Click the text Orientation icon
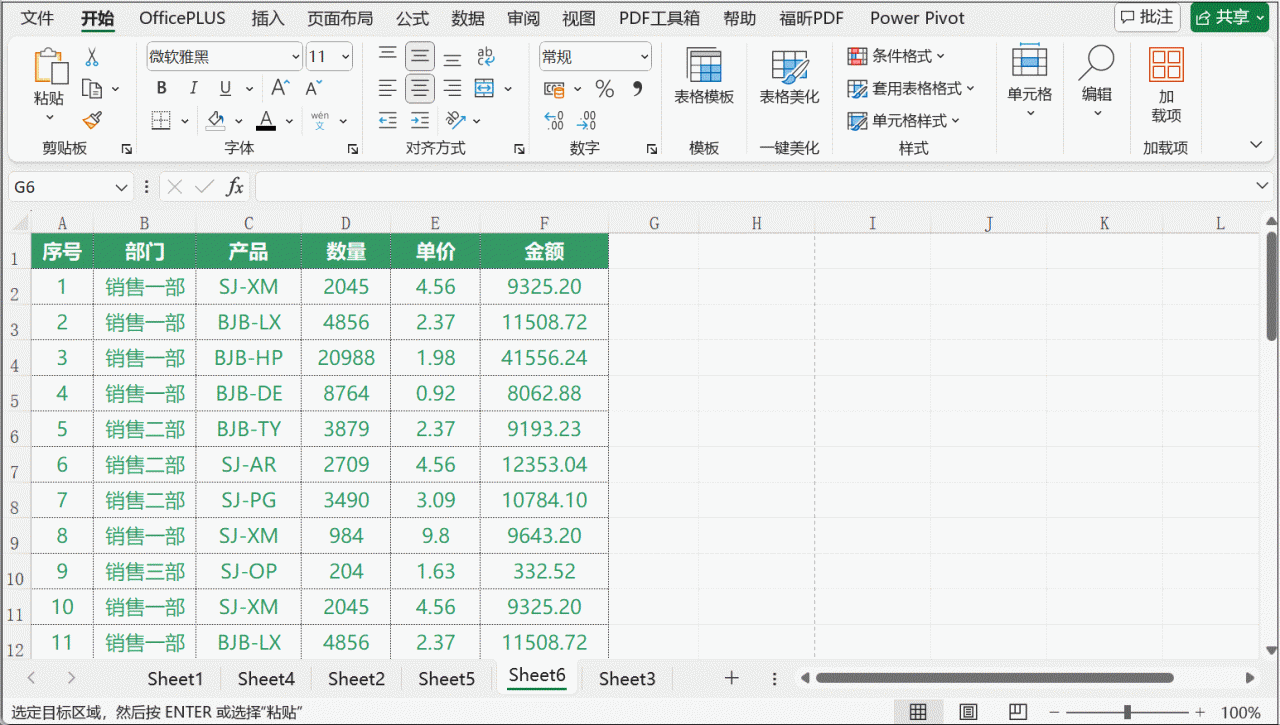Screen dimensions: 1280x725 456,121
